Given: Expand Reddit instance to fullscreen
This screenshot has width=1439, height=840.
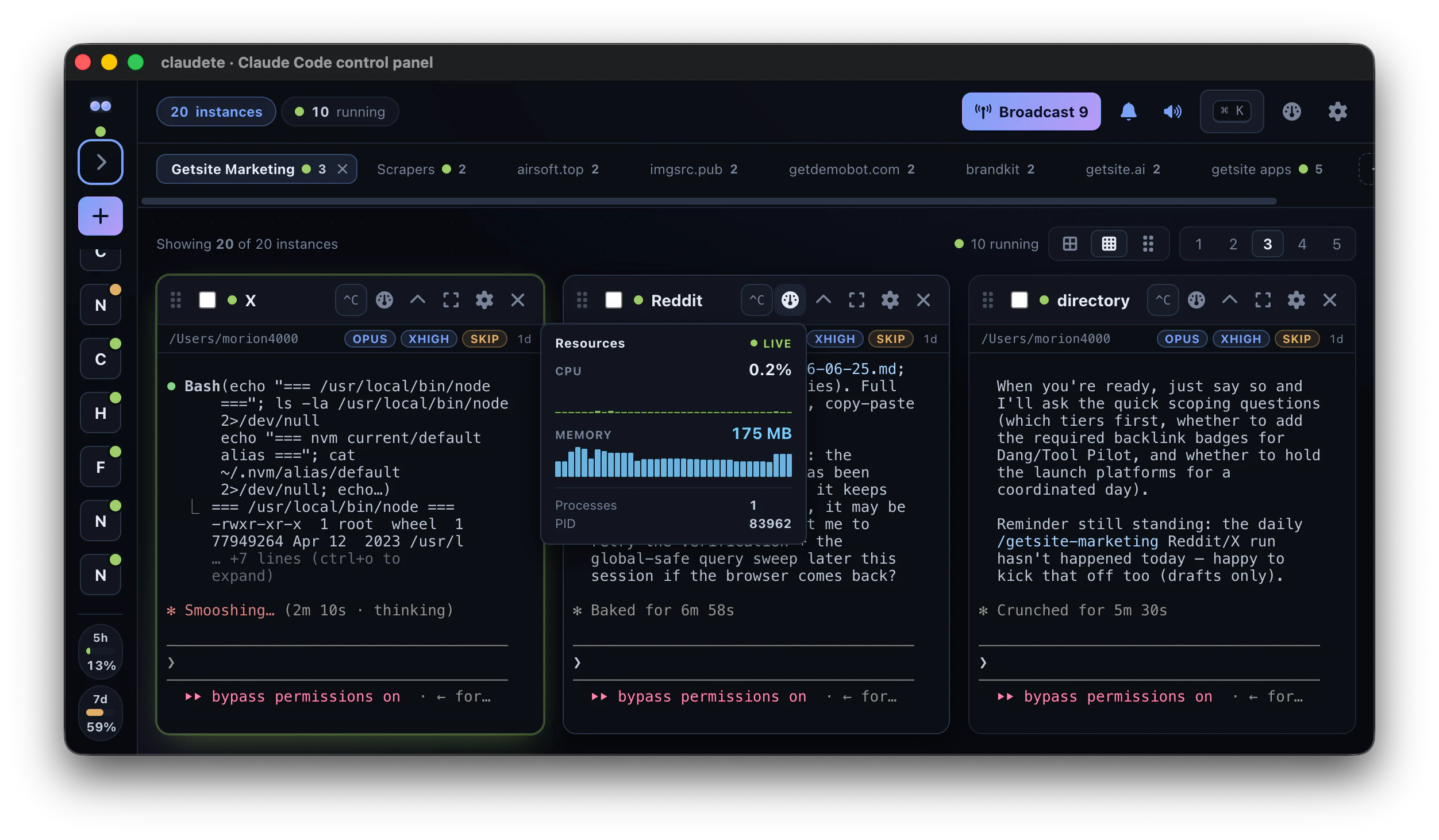Looking at the screenshot, I should point(857,300).
